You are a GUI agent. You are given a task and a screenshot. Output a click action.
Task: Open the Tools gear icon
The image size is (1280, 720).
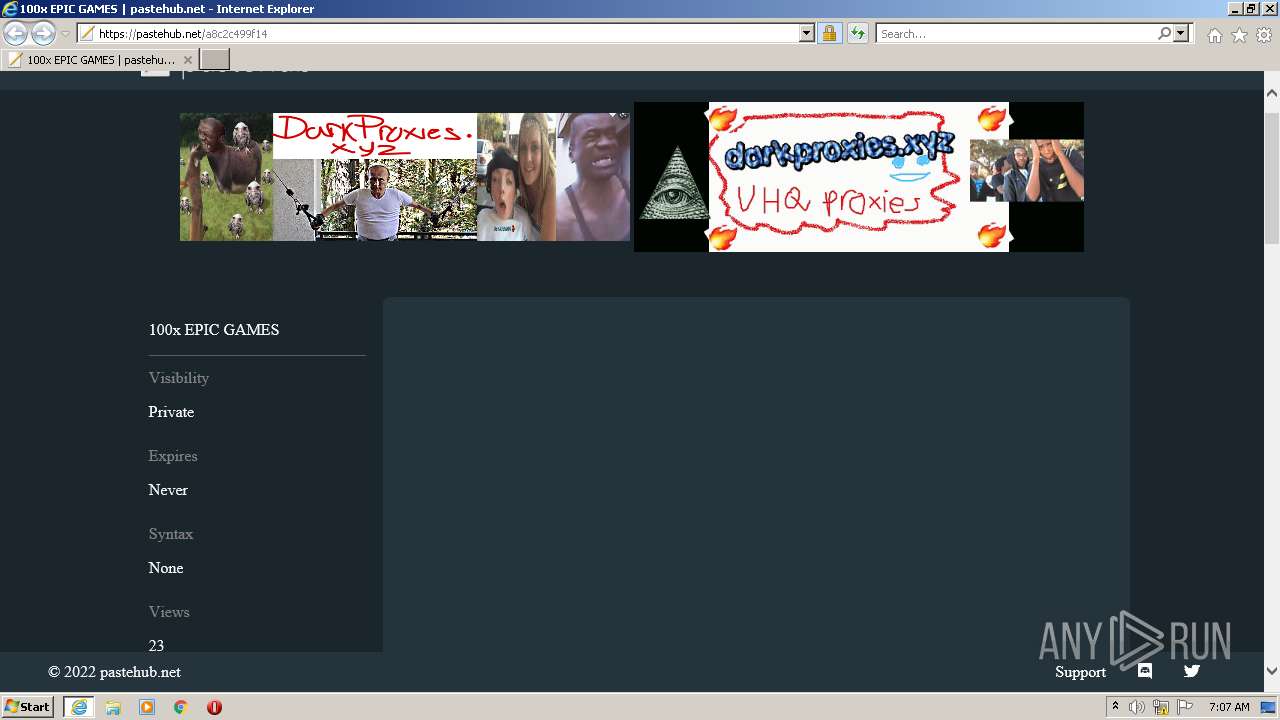[x=1264, y=35]
